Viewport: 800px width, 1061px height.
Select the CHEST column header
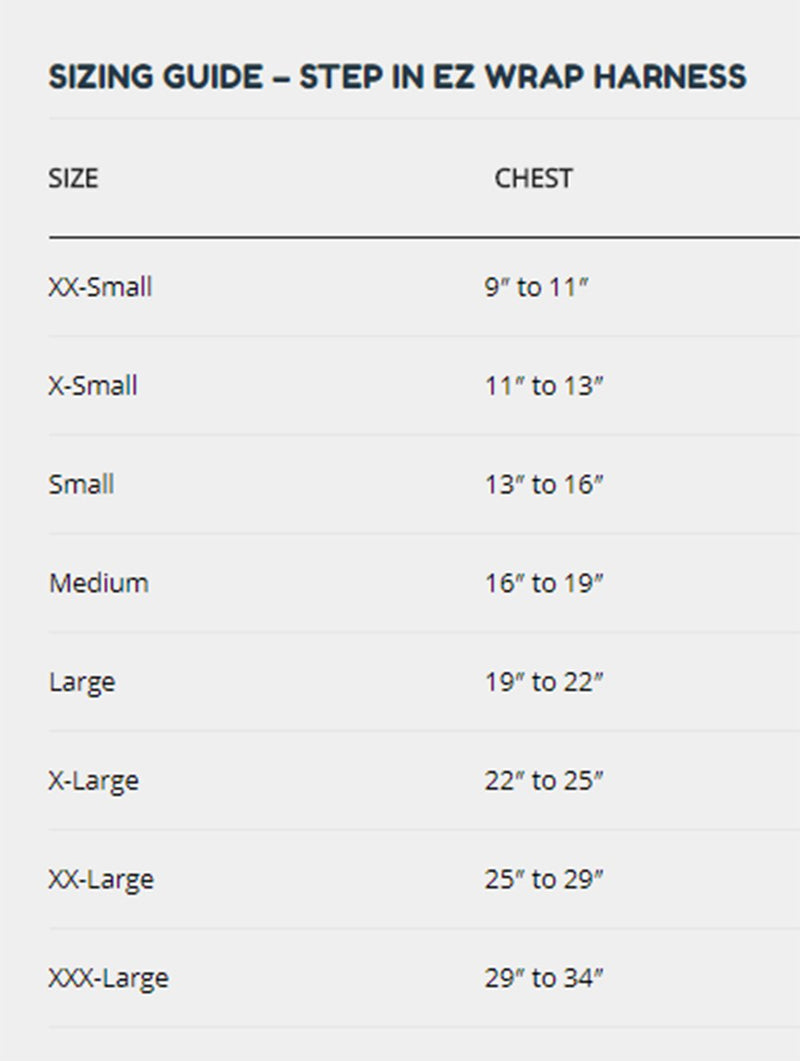pyautogui.click(x=533, y=179)
